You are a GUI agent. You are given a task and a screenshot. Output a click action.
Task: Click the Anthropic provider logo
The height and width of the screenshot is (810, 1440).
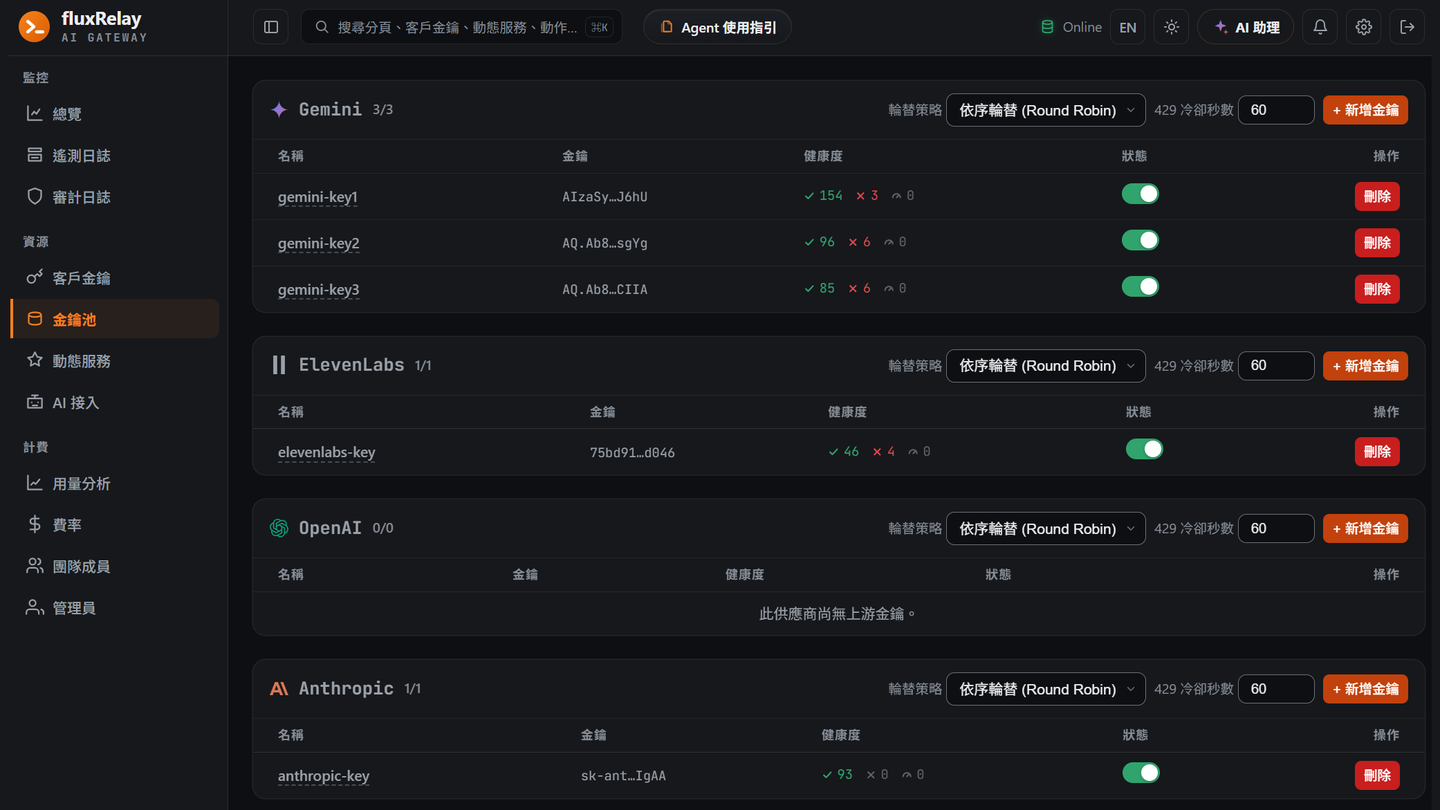click(279, 689)
